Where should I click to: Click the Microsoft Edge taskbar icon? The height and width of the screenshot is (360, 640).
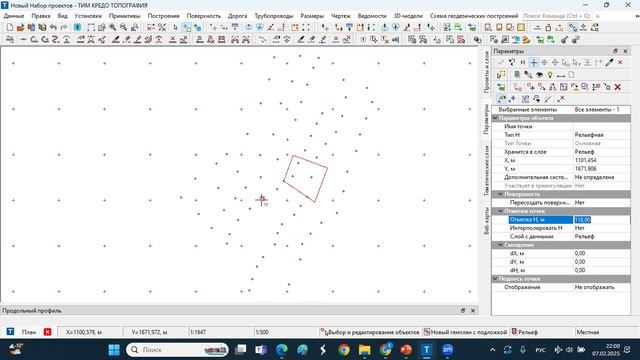[282, 350]
